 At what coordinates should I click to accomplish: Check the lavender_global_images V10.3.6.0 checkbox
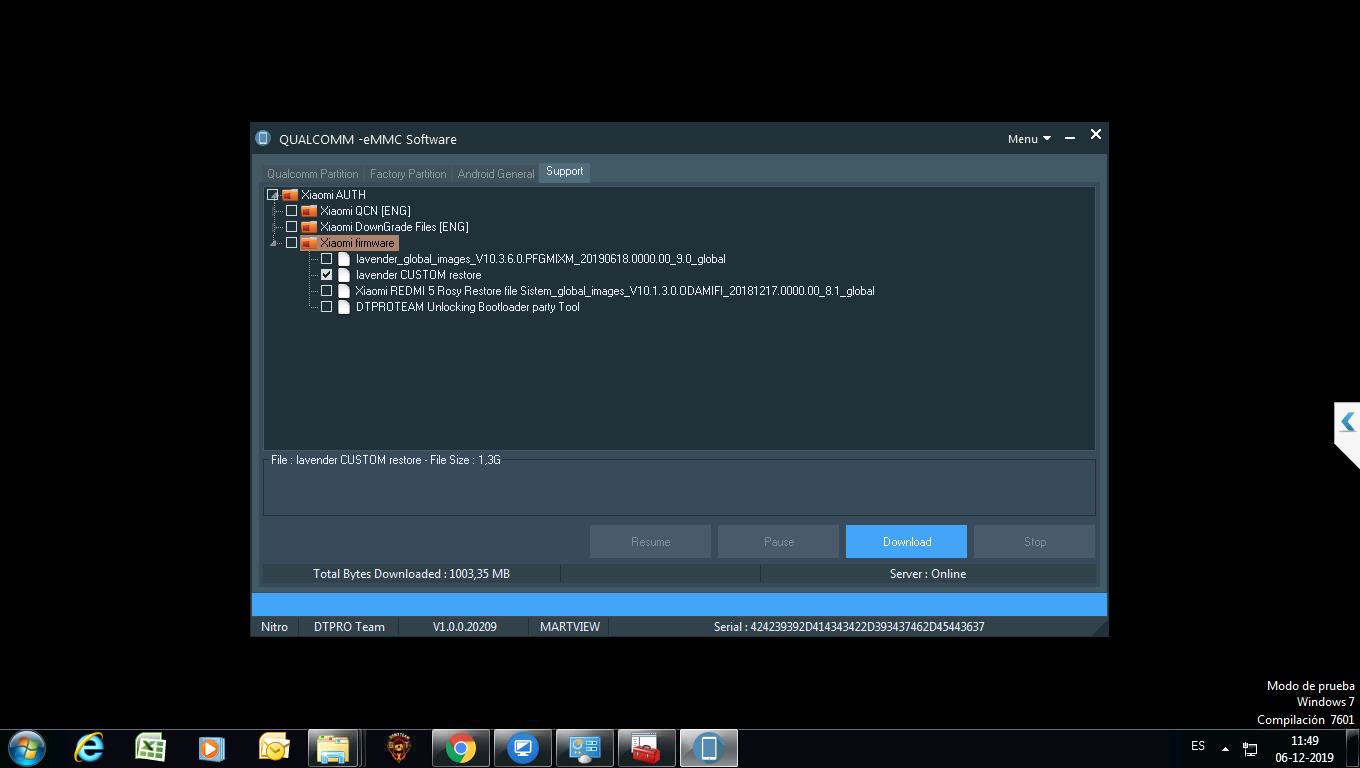326,259
